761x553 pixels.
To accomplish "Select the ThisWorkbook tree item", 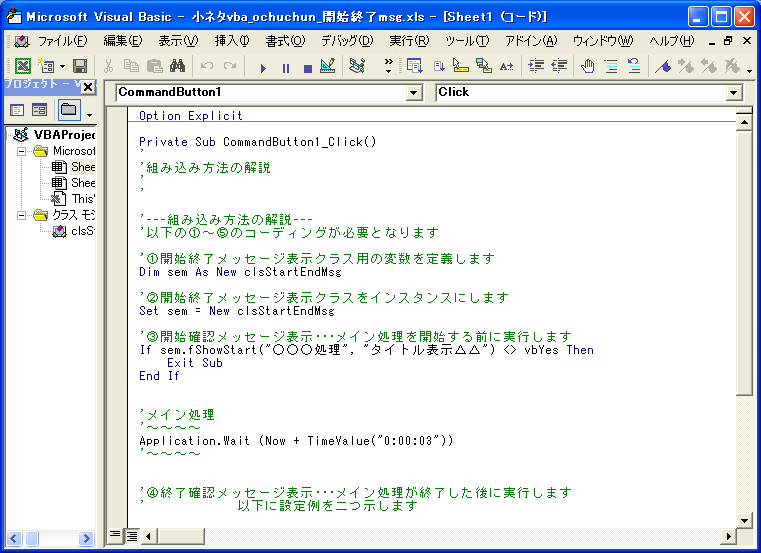I will (83, 199).
